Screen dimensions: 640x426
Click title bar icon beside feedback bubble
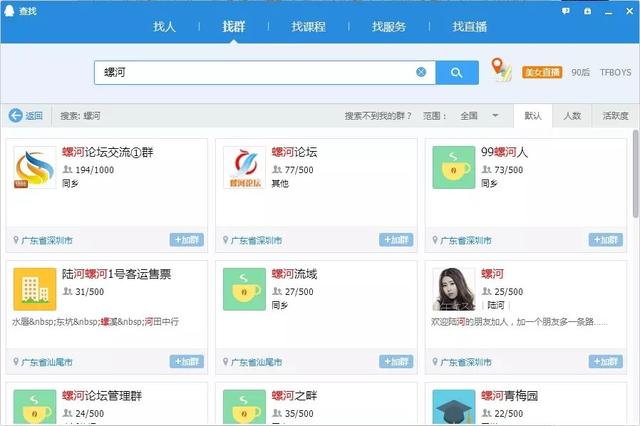tap(587, 11)
